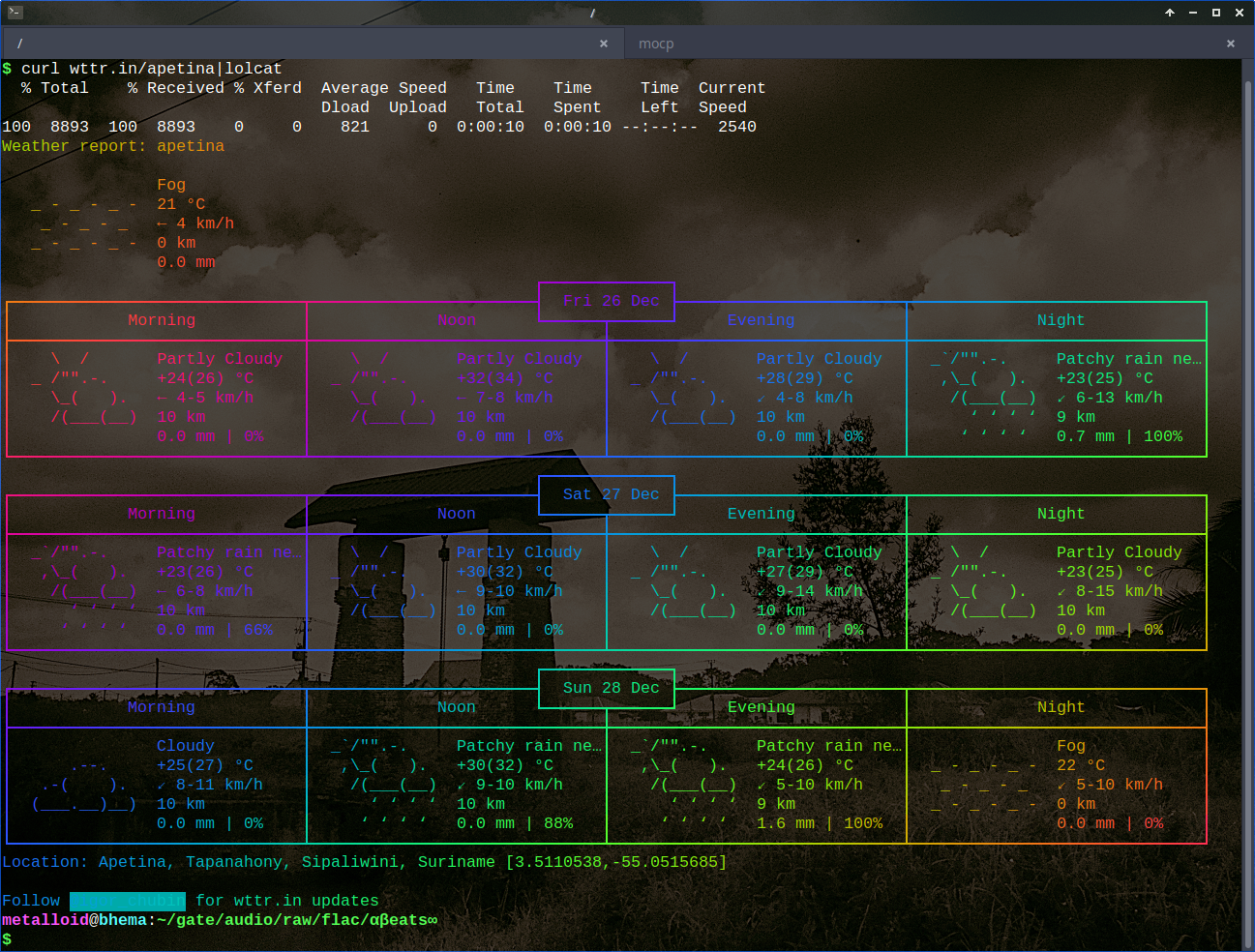
Task: Close the terminal window
Action: click(1239, 13)
